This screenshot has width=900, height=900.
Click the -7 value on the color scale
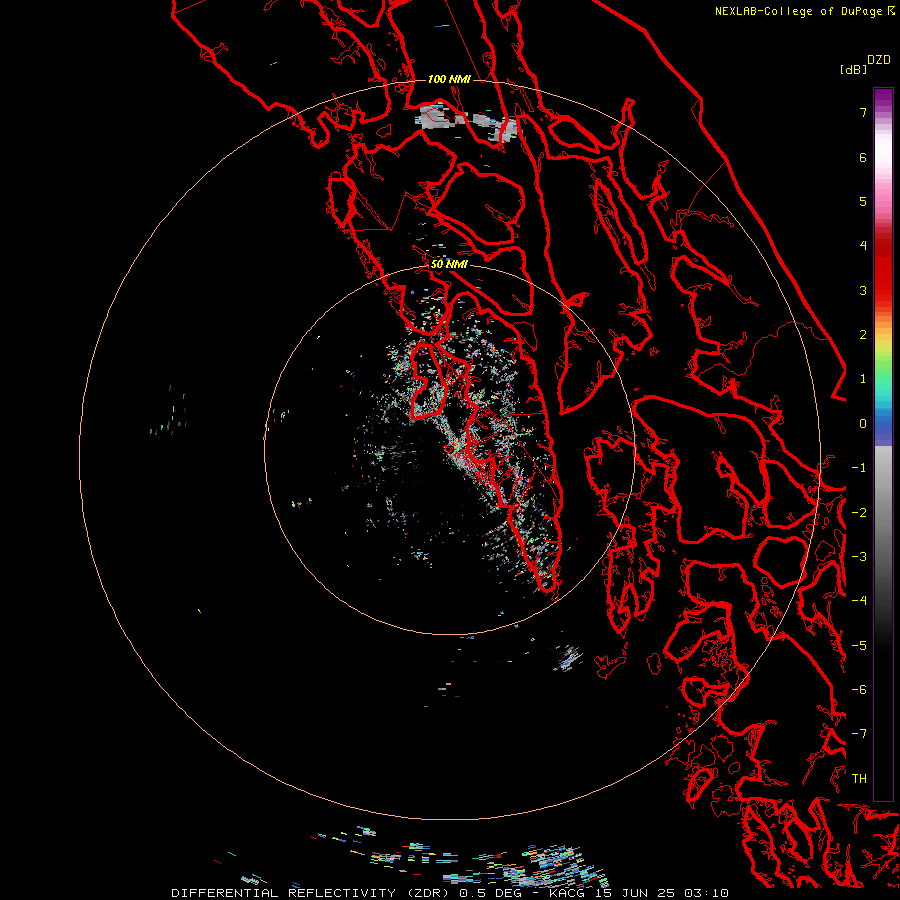(x=859, y=734)
